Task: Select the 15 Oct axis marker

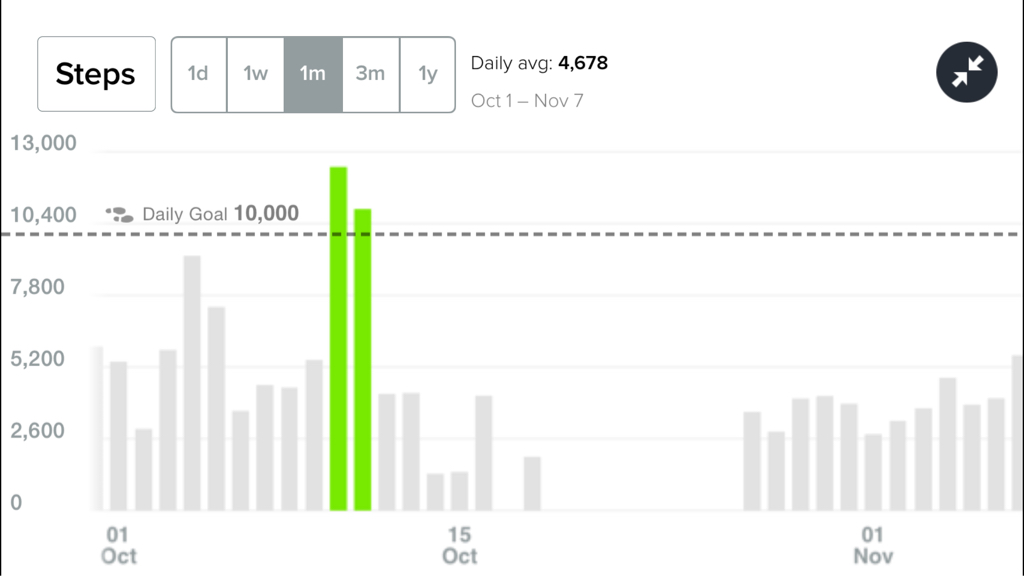Action: pyautogui.click(x=460, y=545)
